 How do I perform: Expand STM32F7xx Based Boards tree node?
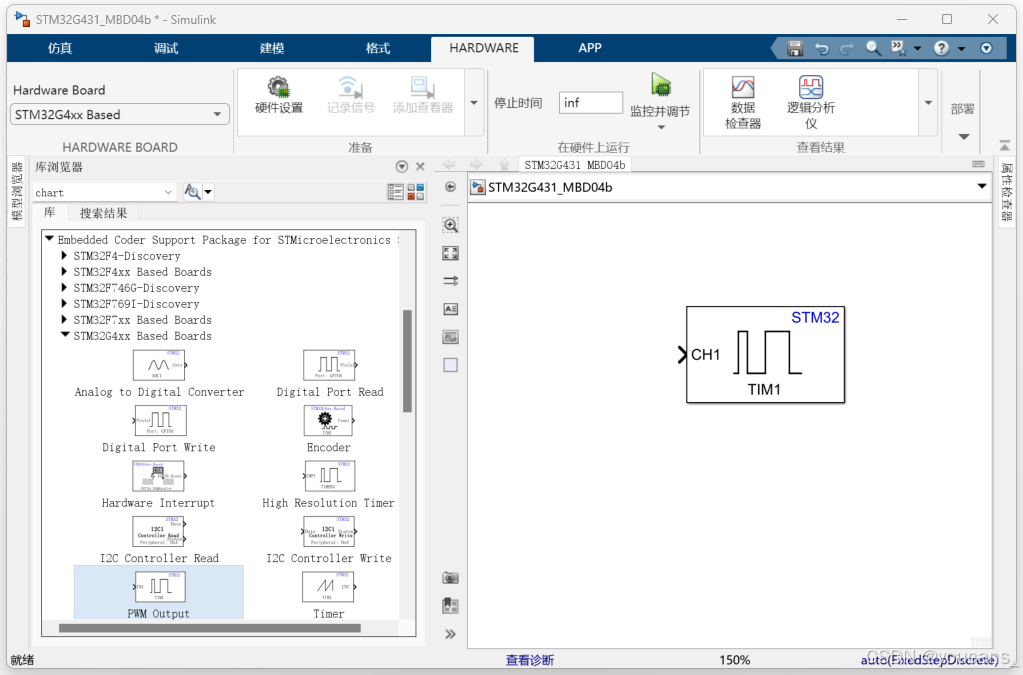pyautogui.click(x=64, y=320)
